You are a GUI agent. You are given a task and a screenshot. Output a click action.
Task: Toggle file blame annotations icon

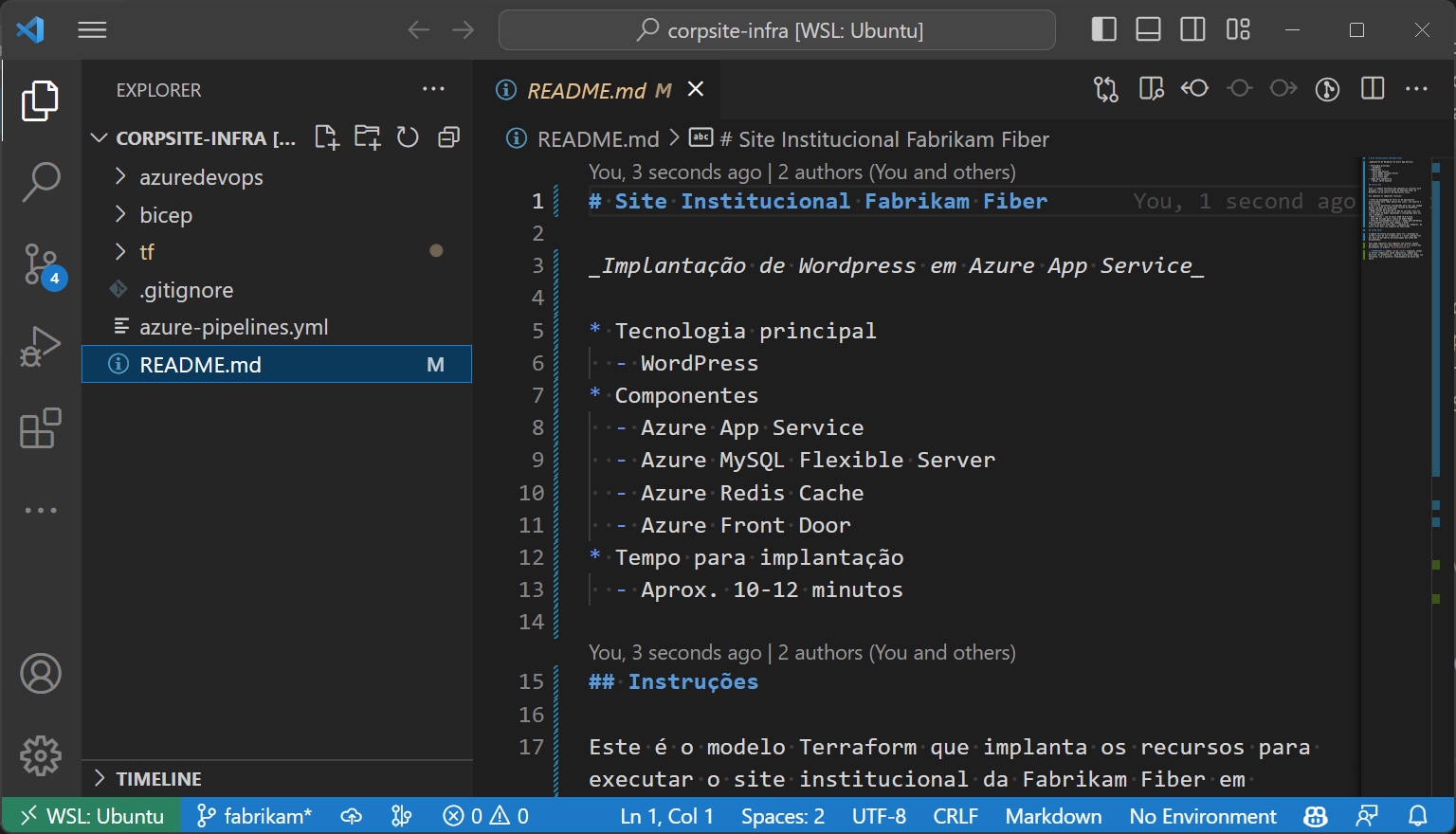point(1327,89)
